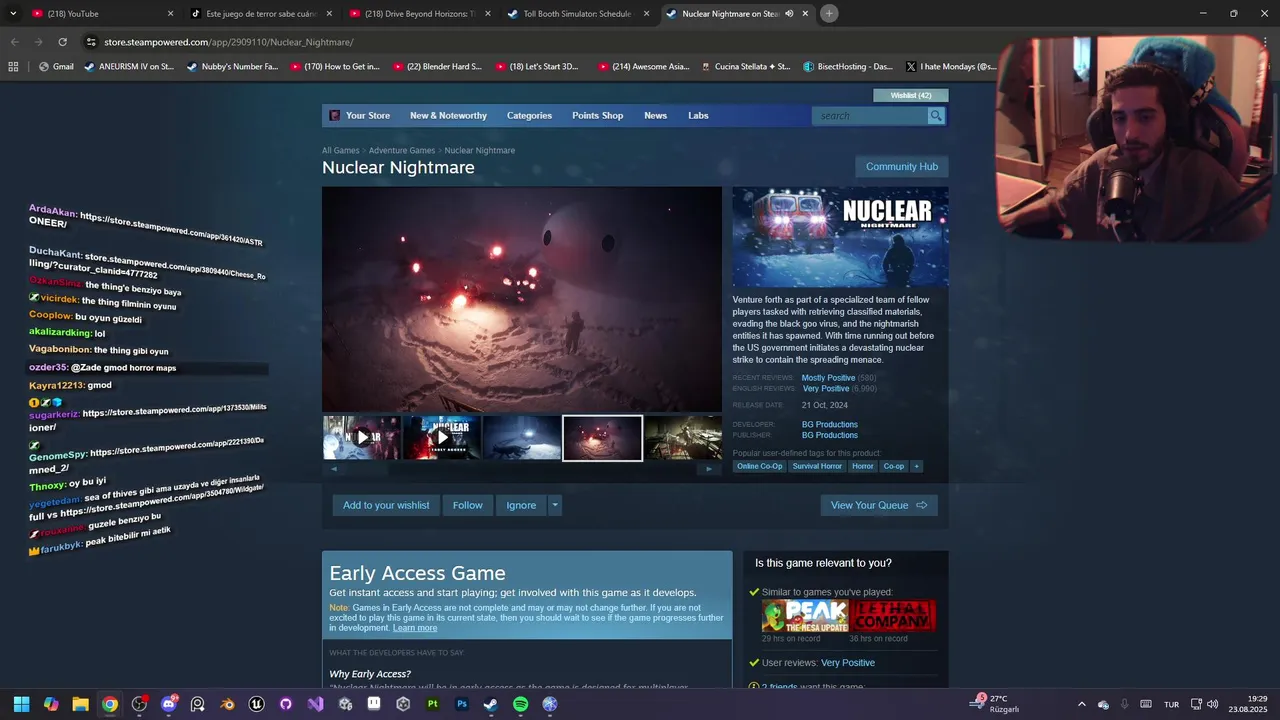1280x720 pixels.
Task: Open Spotify from the taskbar
Action: 520,704
